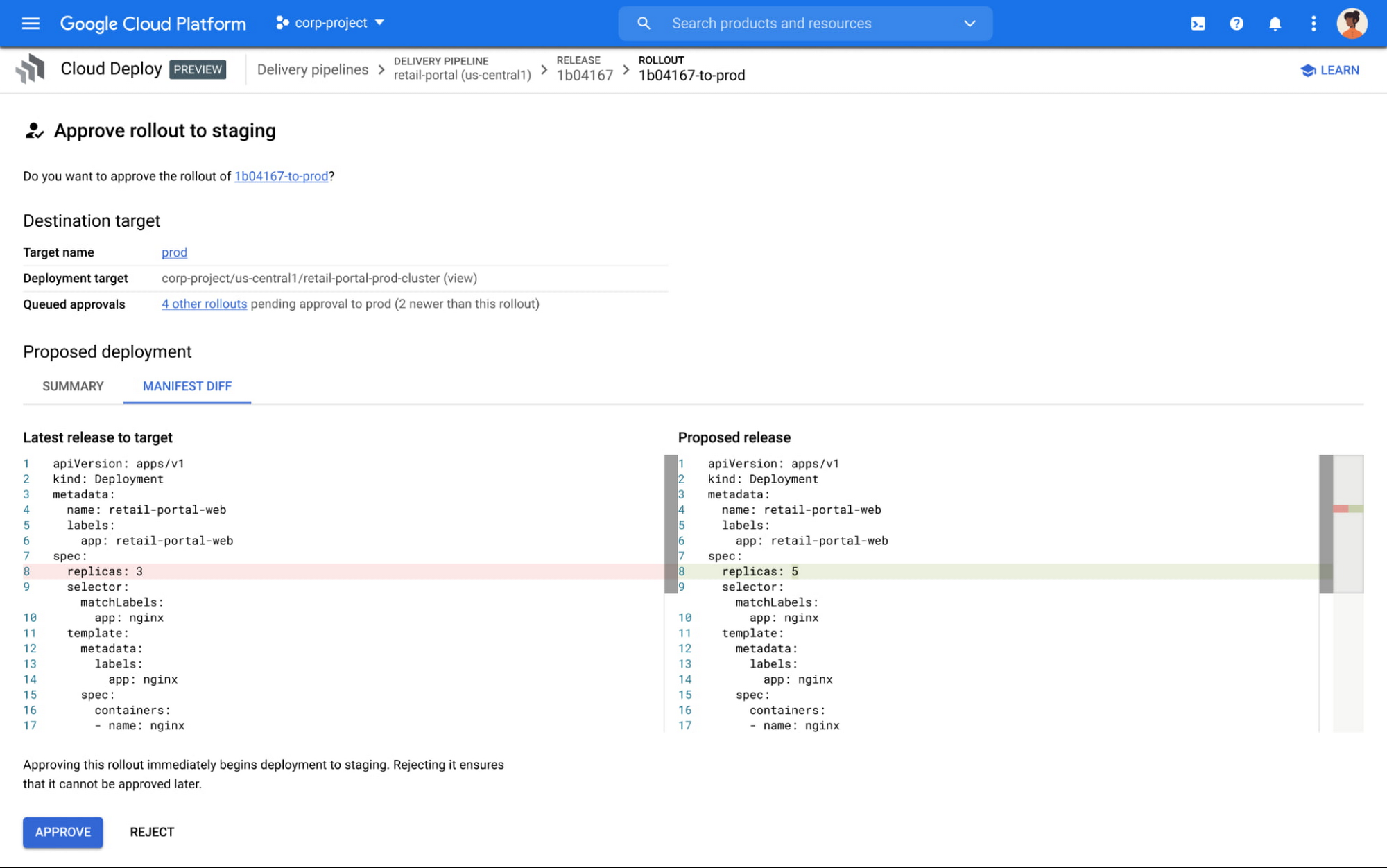Image resolution: width=1387 pixels, height=868 pixels.
Task: Click right pane 'apiVersion: apps/v1' line
Action: tap(773, 464)
